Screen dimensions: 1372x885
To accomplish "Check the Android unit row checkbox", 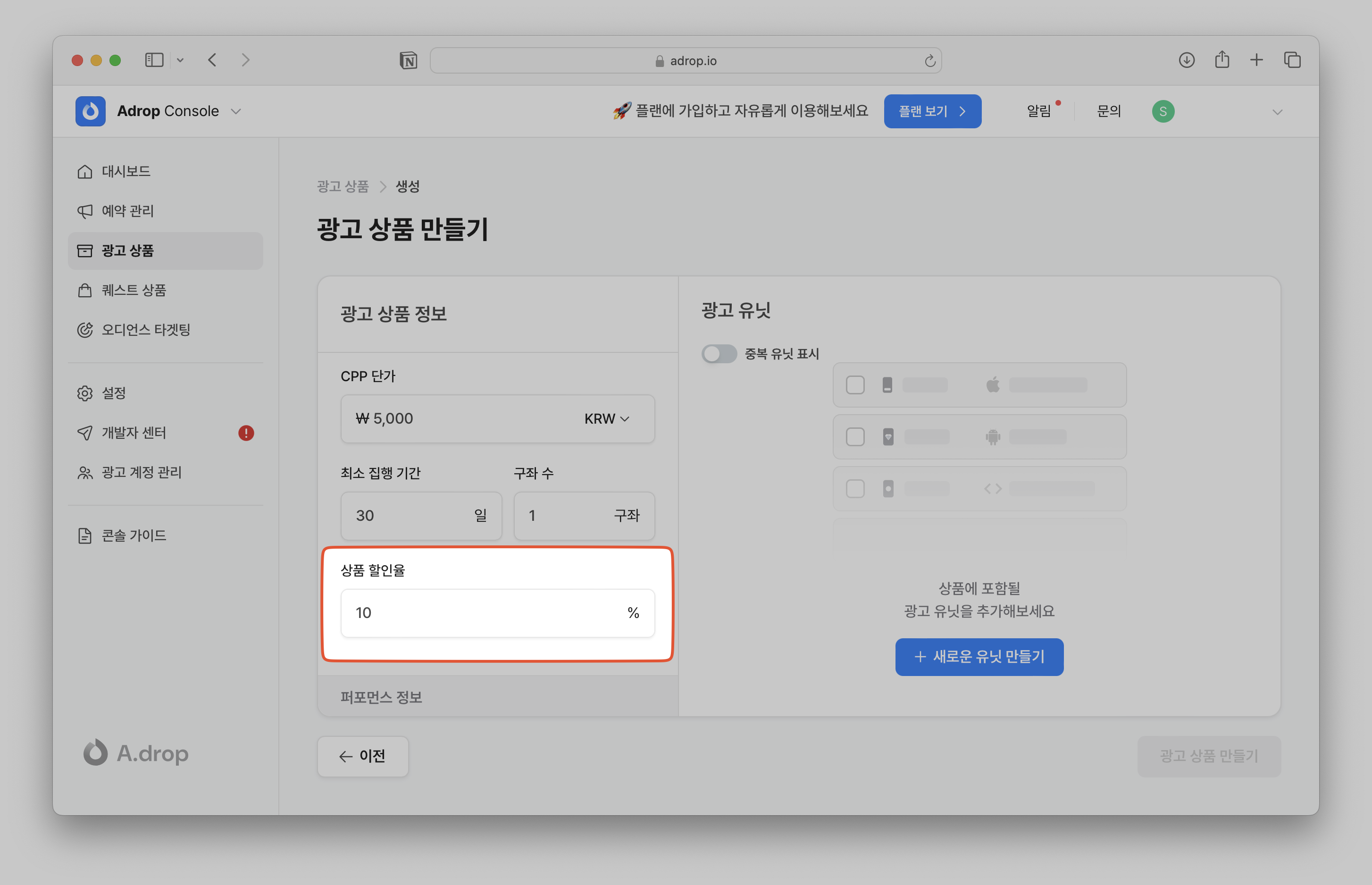I will [855, 437].
